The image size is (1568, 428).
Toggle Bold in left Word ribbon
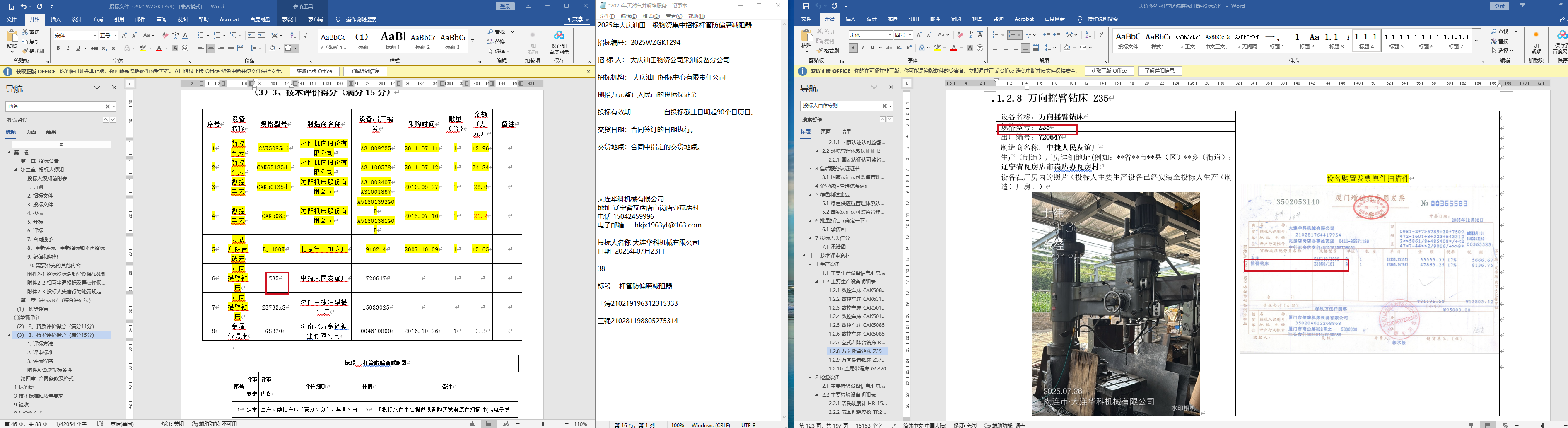pyautogui.click(x=58, y=48)
